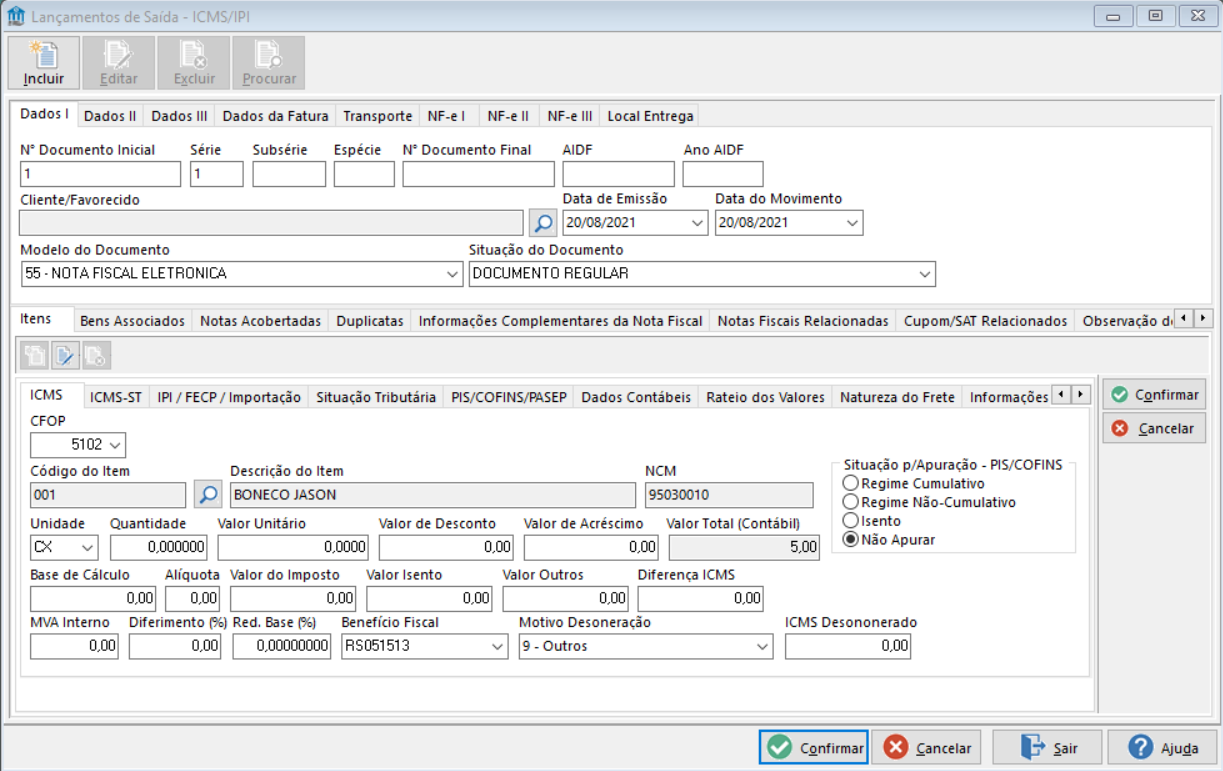Expand the Benefício Fiscal dropdown
This screenshot has height=771, width=1223.
[498, 646]
